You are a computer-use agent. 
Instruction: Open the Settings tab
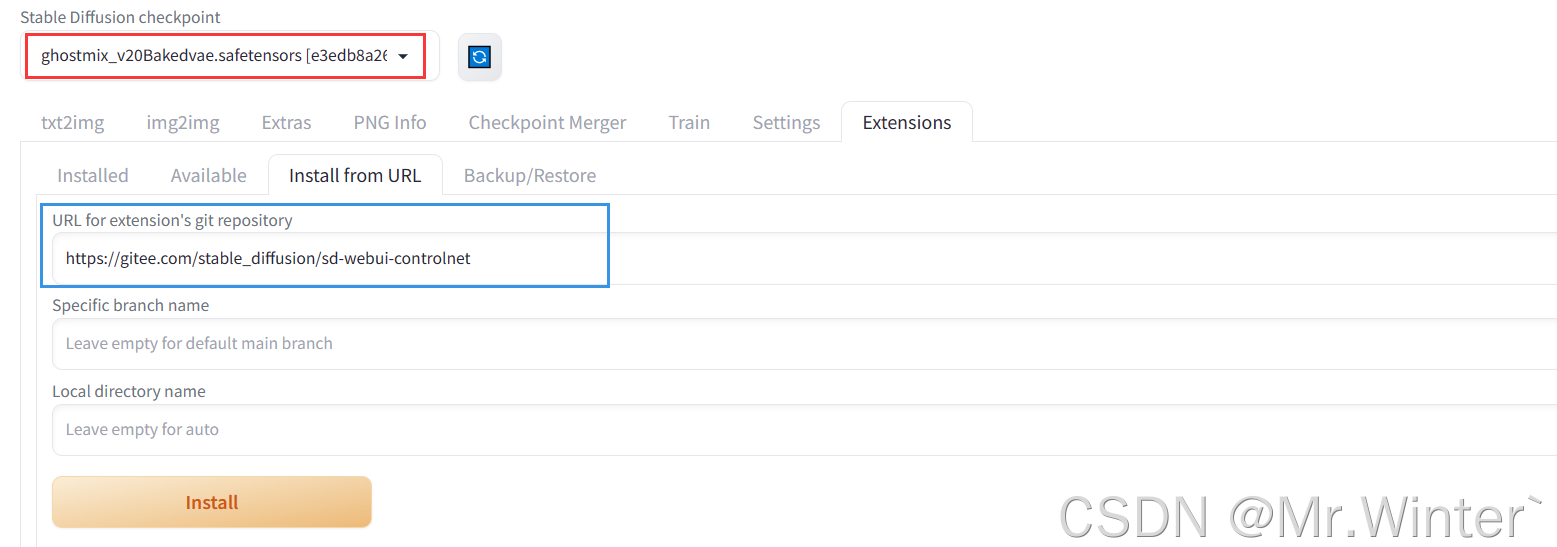(x=786, y=122)
